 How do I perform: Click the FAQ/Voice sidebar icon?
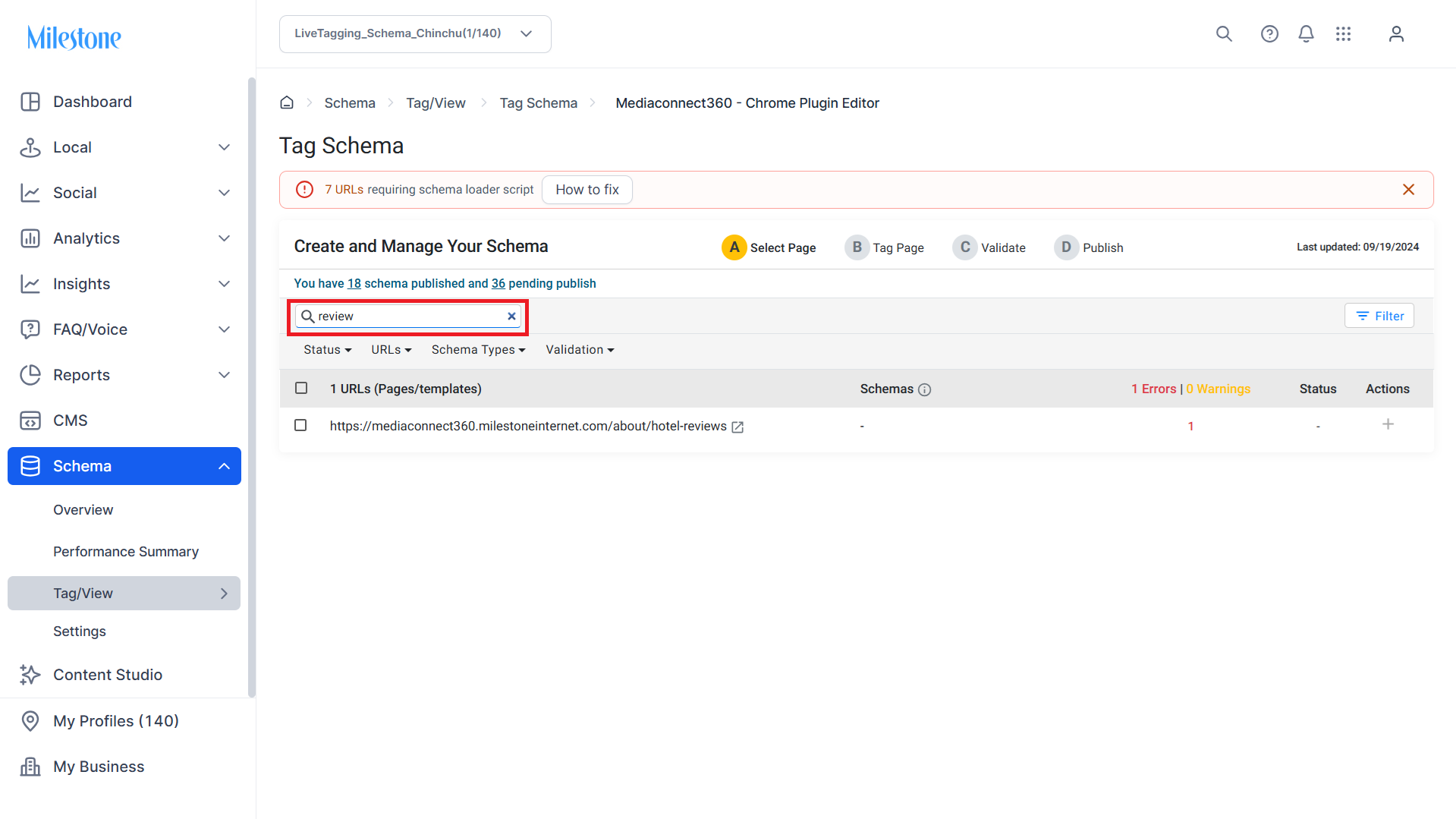(x=30, y=329)
